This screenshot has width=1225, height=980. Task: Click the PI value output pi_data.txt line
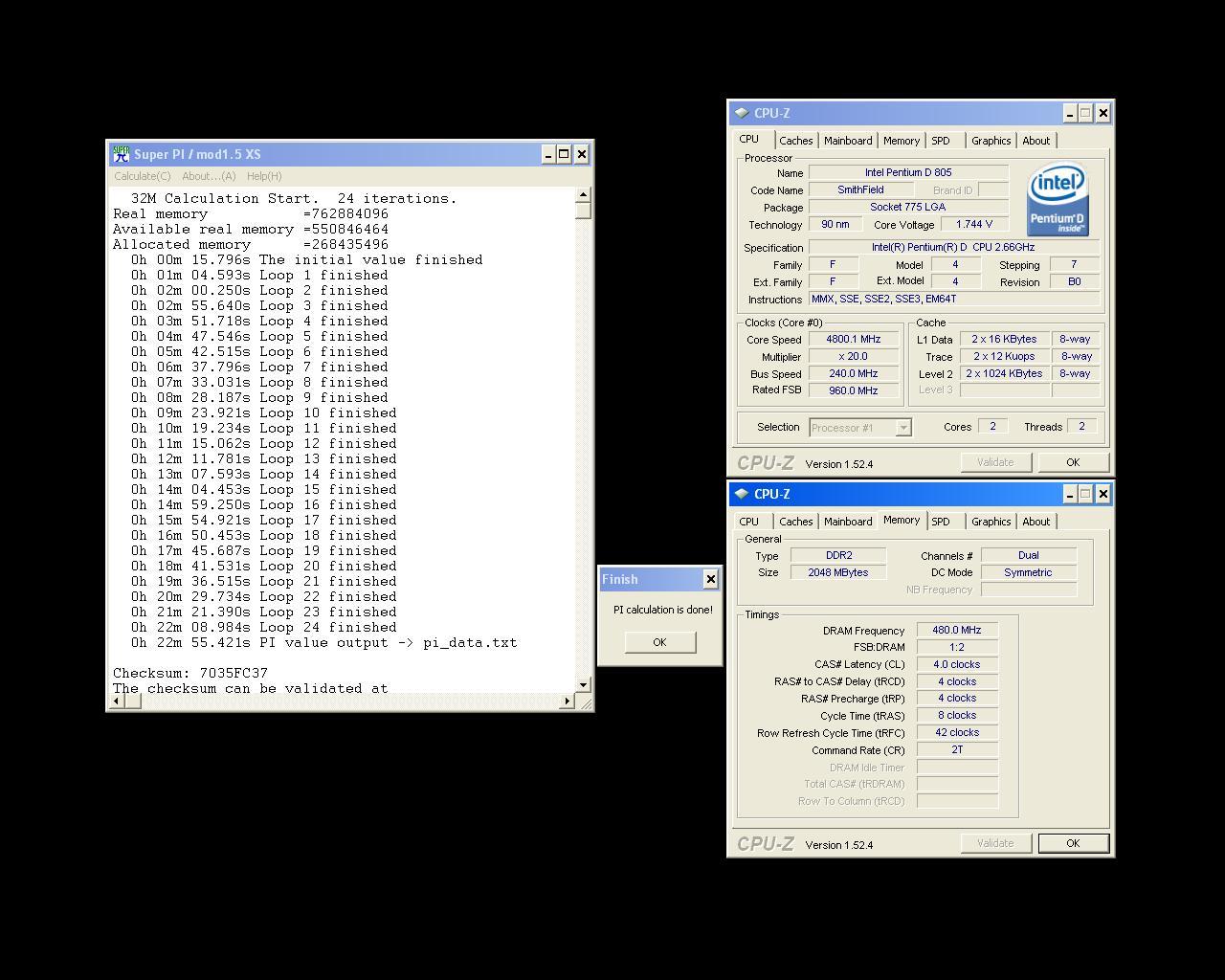324,642
